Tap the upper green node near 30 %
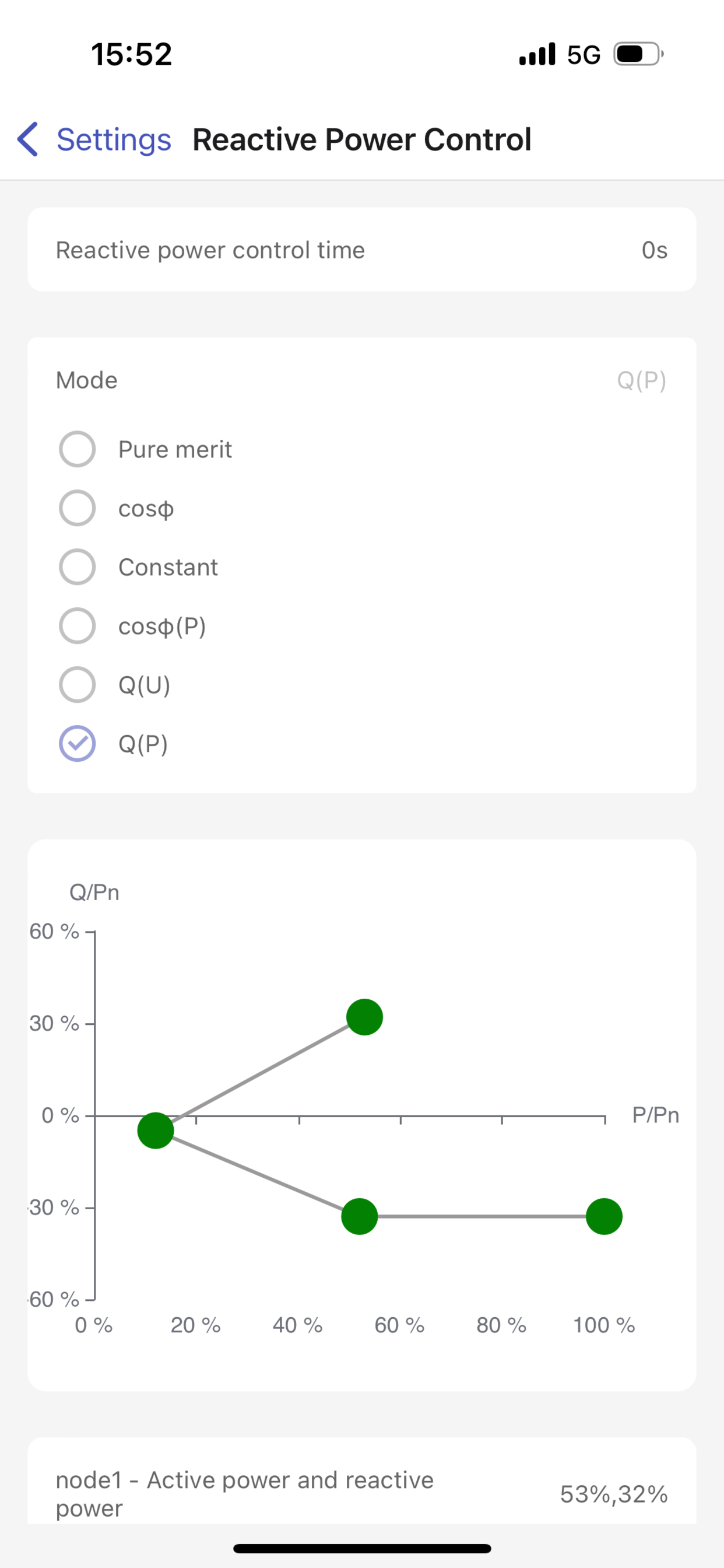Image resolution: width=724 pixels, height=1568 pixels. [x=364, y=1017]
